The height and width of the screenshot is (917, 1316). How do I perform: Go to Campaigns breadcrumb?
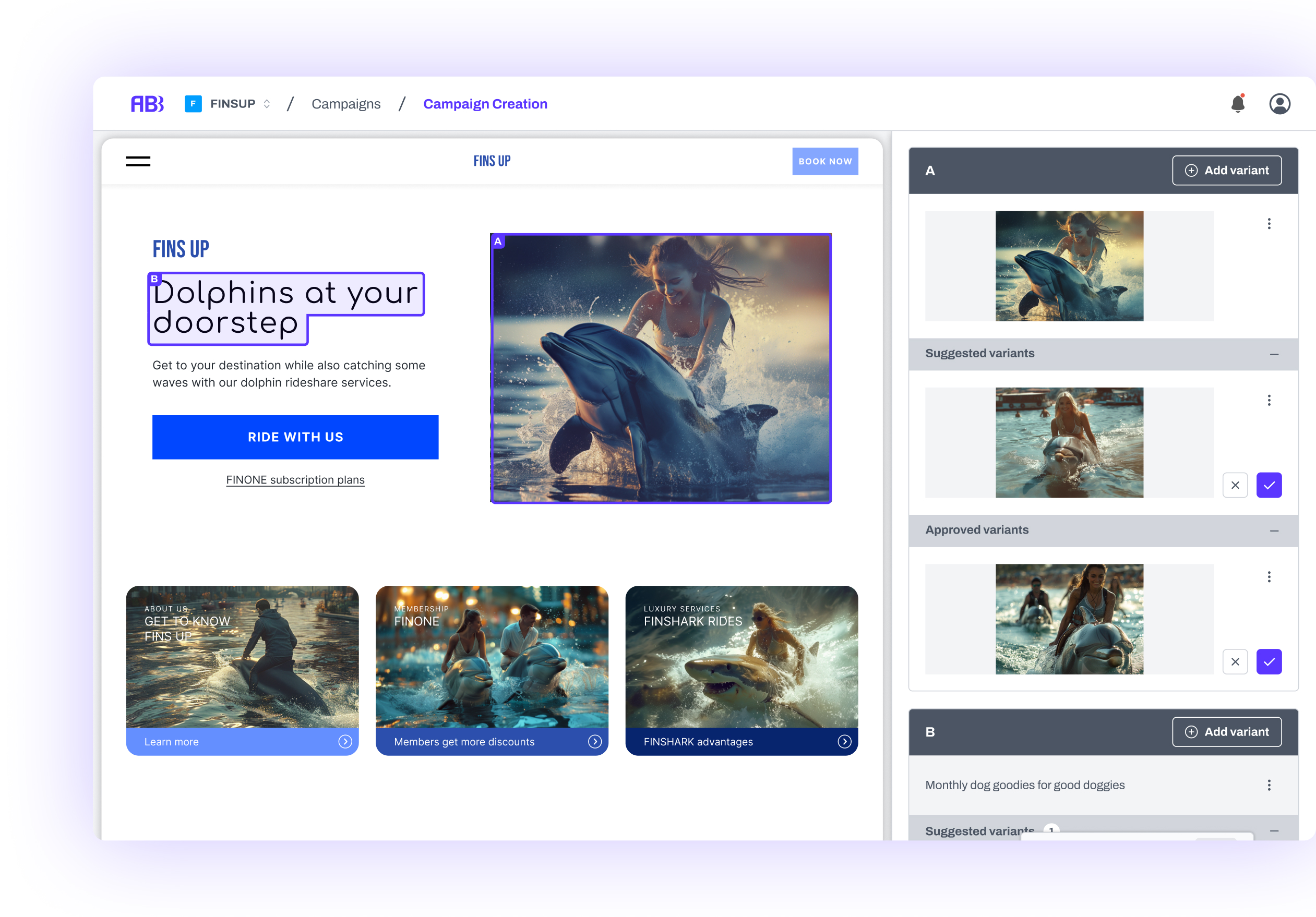point(345,104)
